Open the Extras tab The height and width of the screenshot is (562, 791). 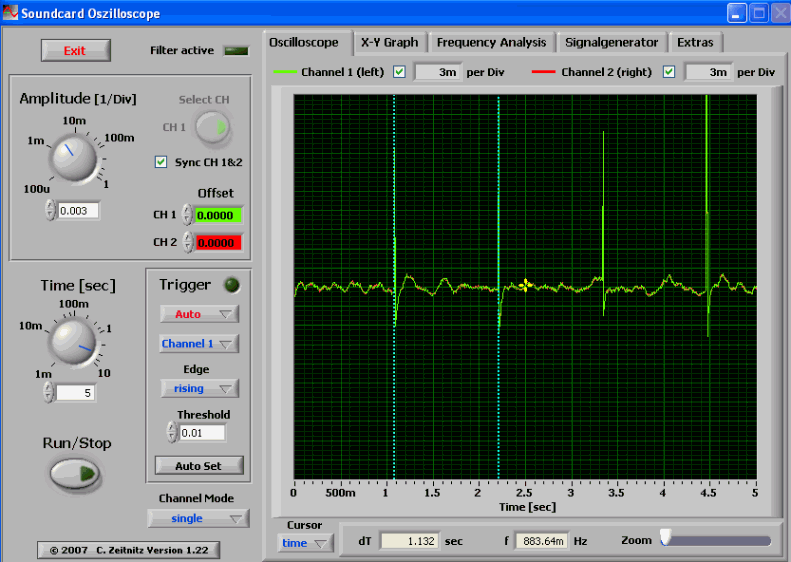695,42
